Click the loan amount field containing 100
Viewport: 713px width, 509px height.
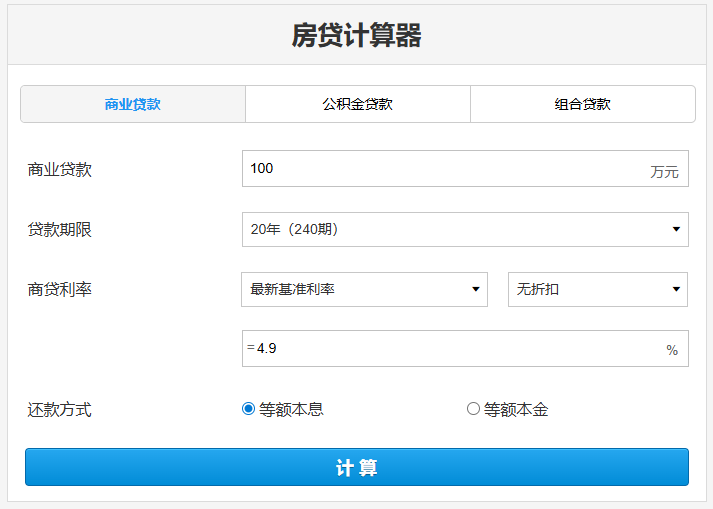pos(440,169)
